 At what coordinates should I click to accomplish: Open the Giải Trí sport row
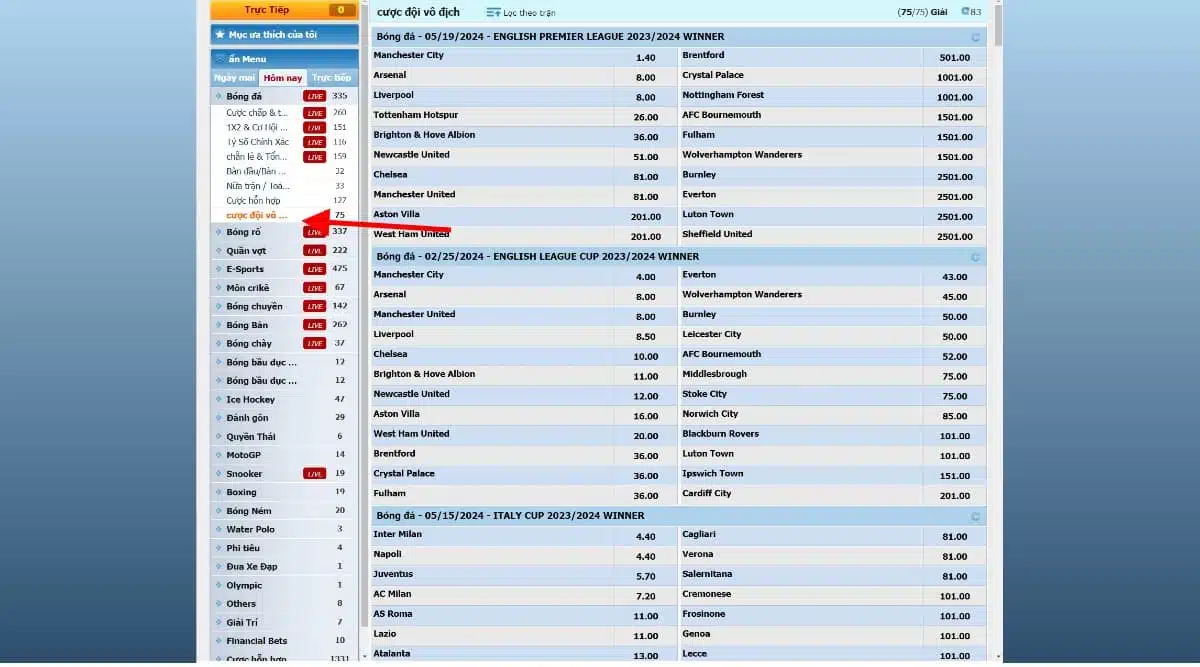pyautogui.click(x=284, y=622)
